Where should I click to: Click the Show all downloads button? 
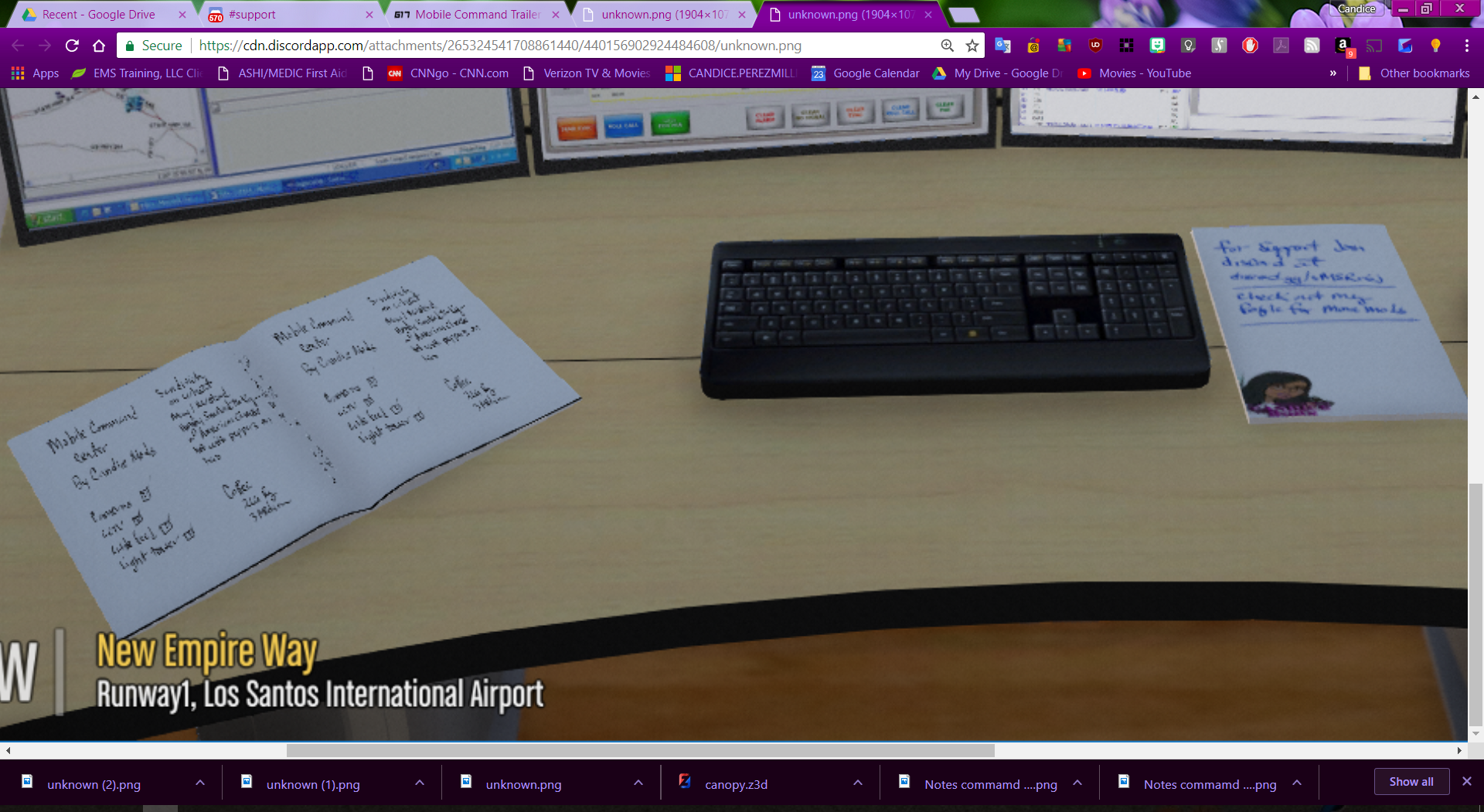pos(1411,782)
